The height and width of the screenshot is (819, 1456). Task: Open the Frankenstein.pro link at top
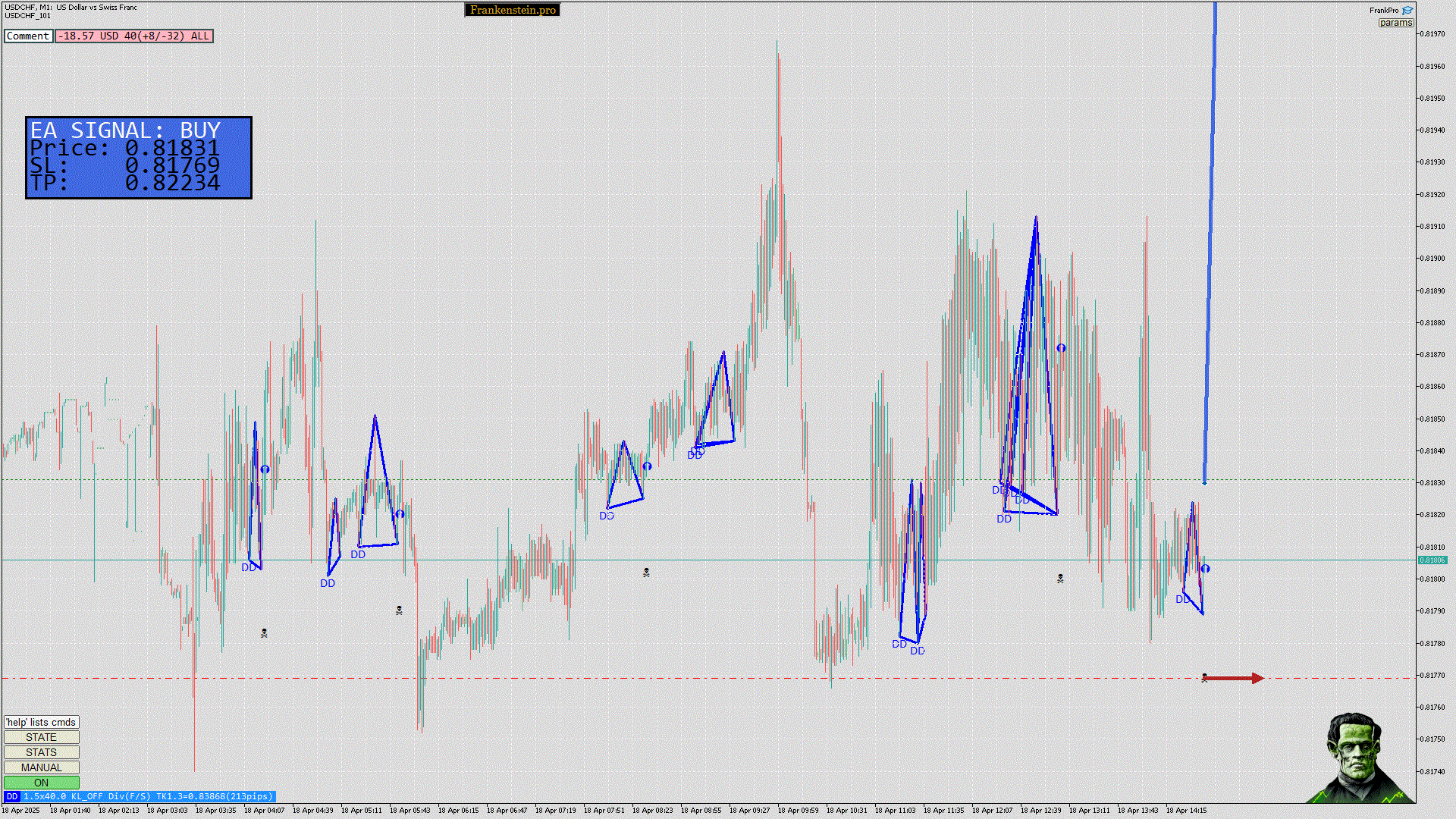tap(512, 10)
